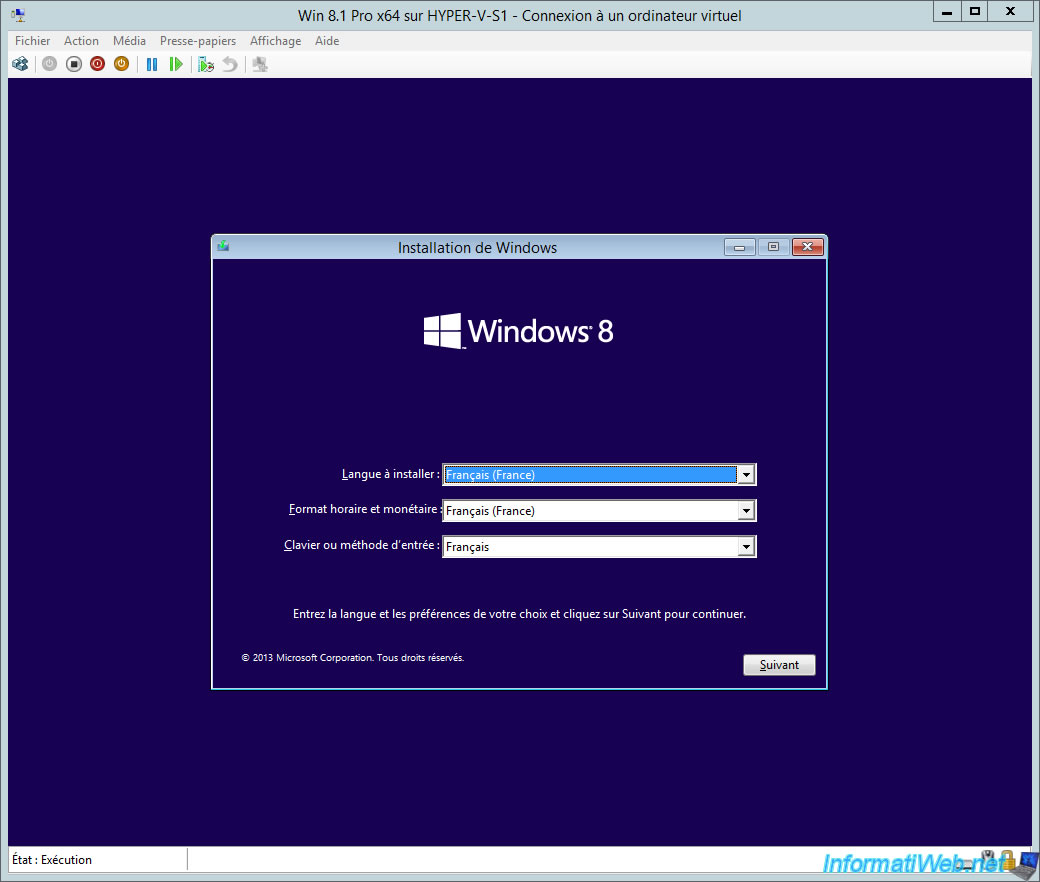1040x882 pixels.
Task: Open the Action menu
Action: (x=81, y=40)
